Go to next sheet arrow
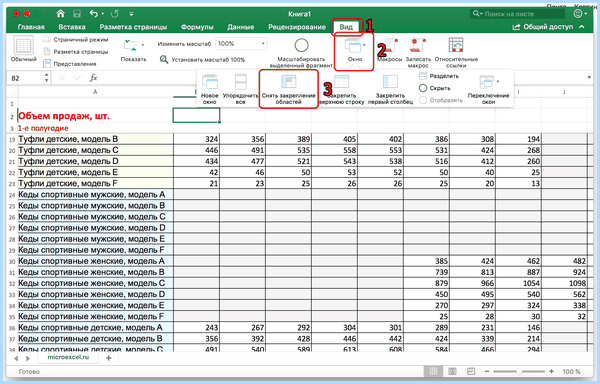 [28, 358]
